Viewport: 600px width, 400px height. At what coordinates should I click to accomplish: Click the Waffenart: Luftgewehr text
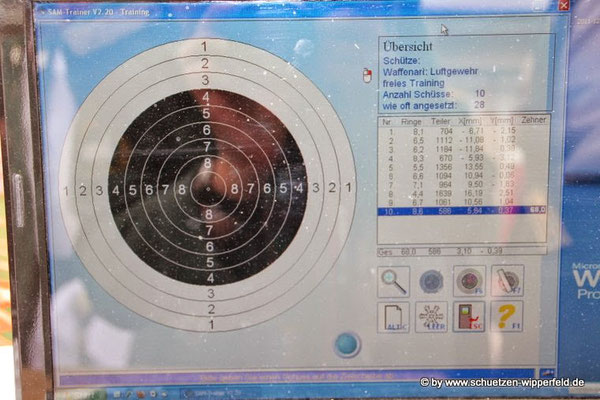tap(430, 72)
